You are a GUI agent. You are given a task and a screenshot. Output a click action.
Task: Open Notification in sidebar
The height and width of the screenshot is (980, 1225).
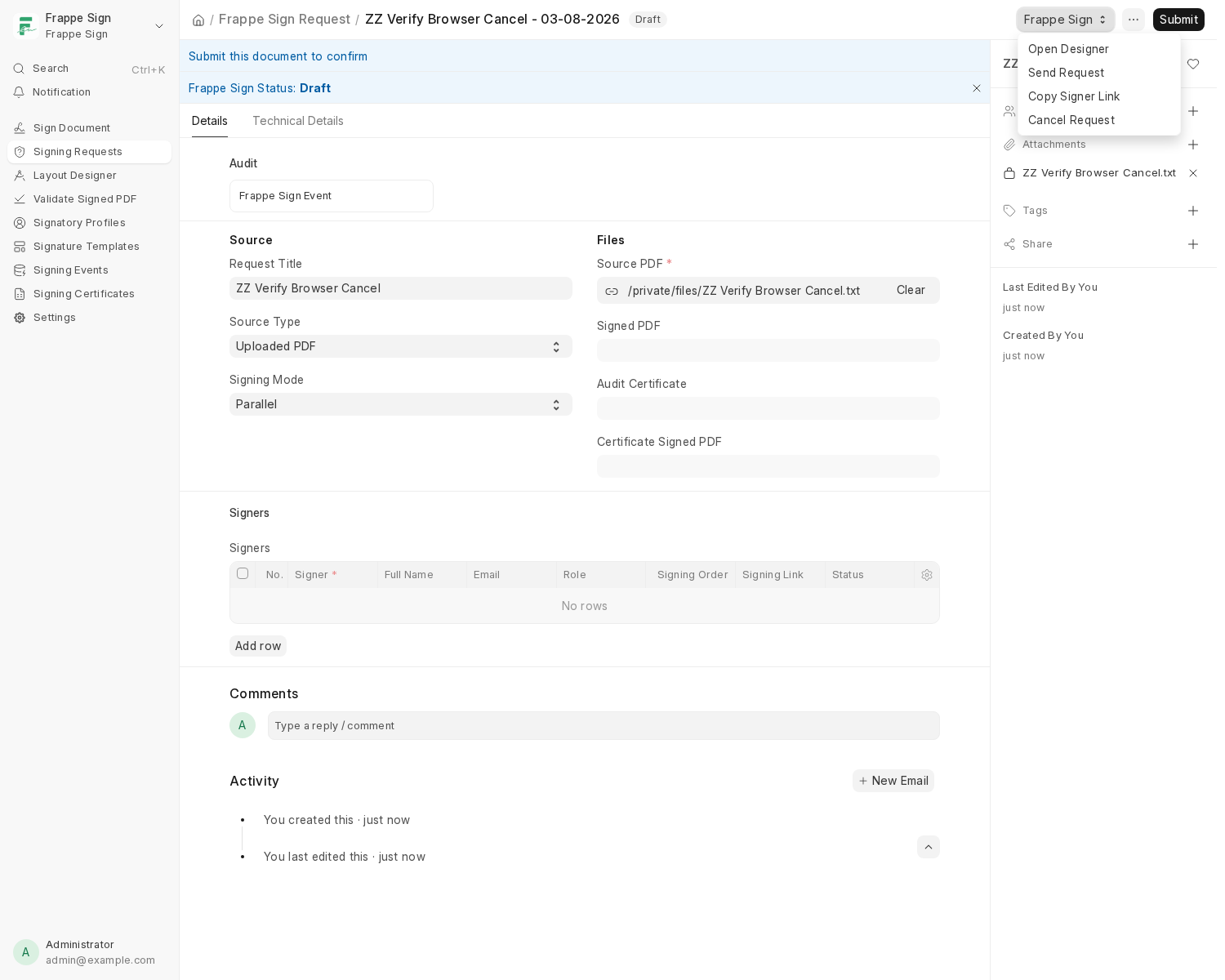point(90,92)
